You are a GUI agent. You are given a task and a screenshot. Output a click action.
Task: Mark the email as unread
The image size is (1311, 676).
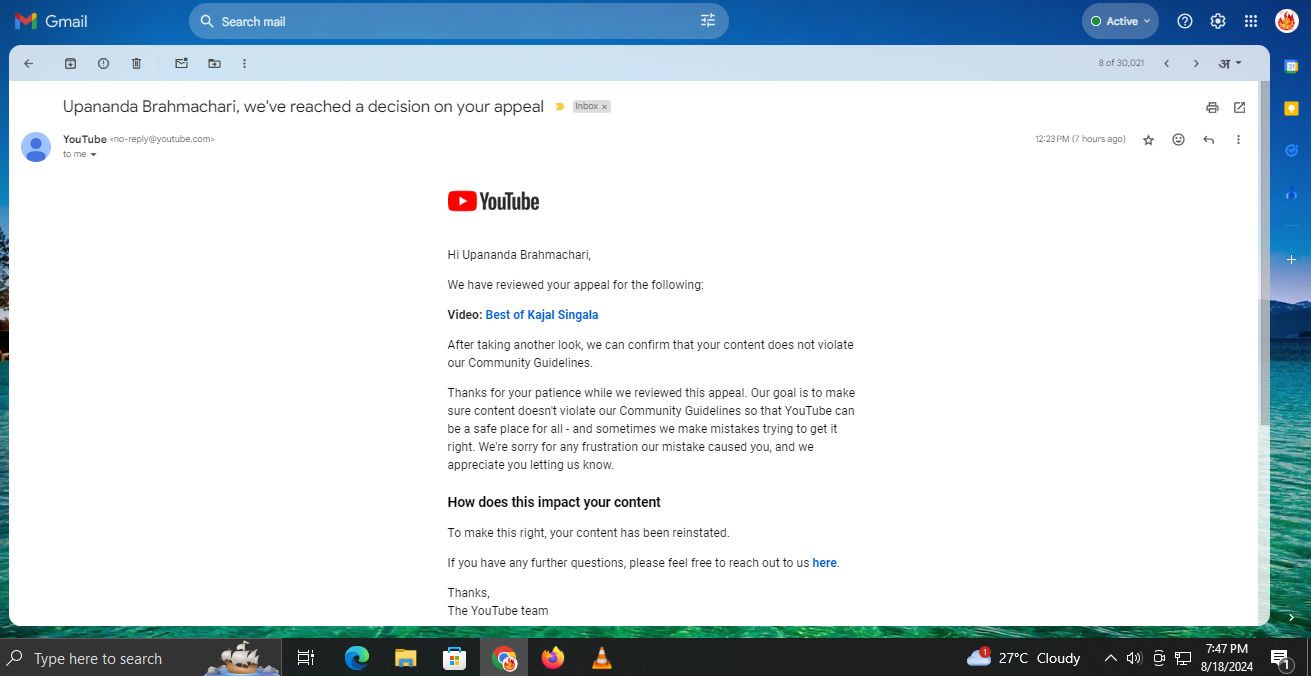click(x=181, y=63)
